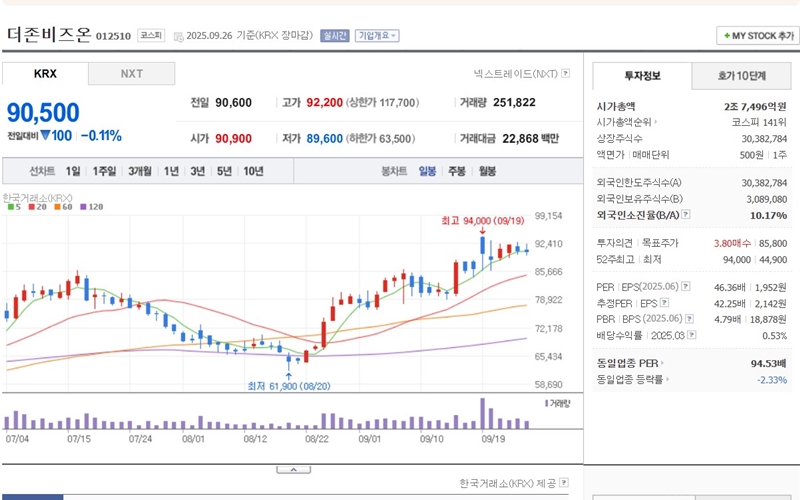Open help icon beside PER EPS(2025.06)
Image resolution: width=800 pixels, height=500 pixels.
pos(686,286)
